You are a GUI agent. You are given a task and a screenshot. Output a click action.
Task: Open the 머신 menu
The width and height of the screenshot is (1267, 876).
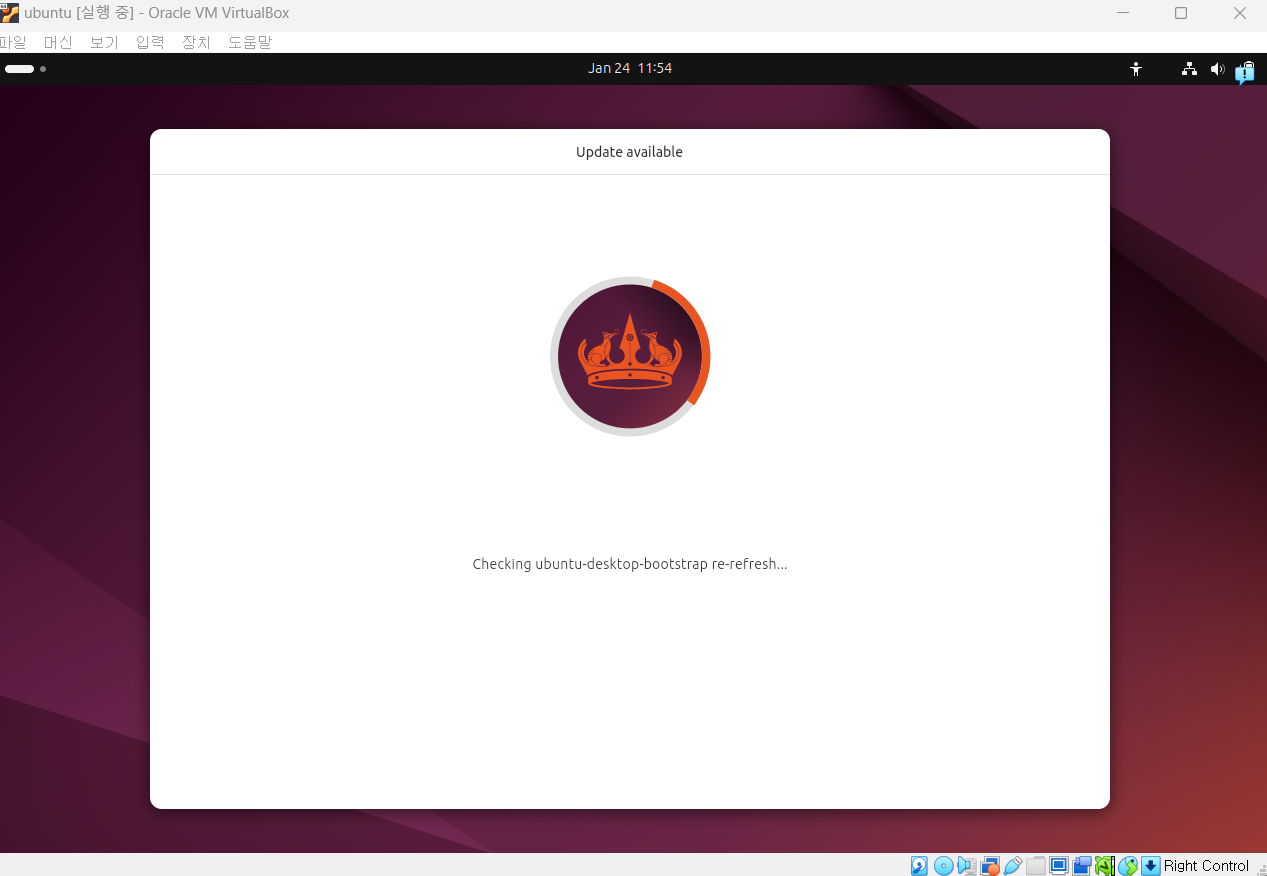(58, 42)
